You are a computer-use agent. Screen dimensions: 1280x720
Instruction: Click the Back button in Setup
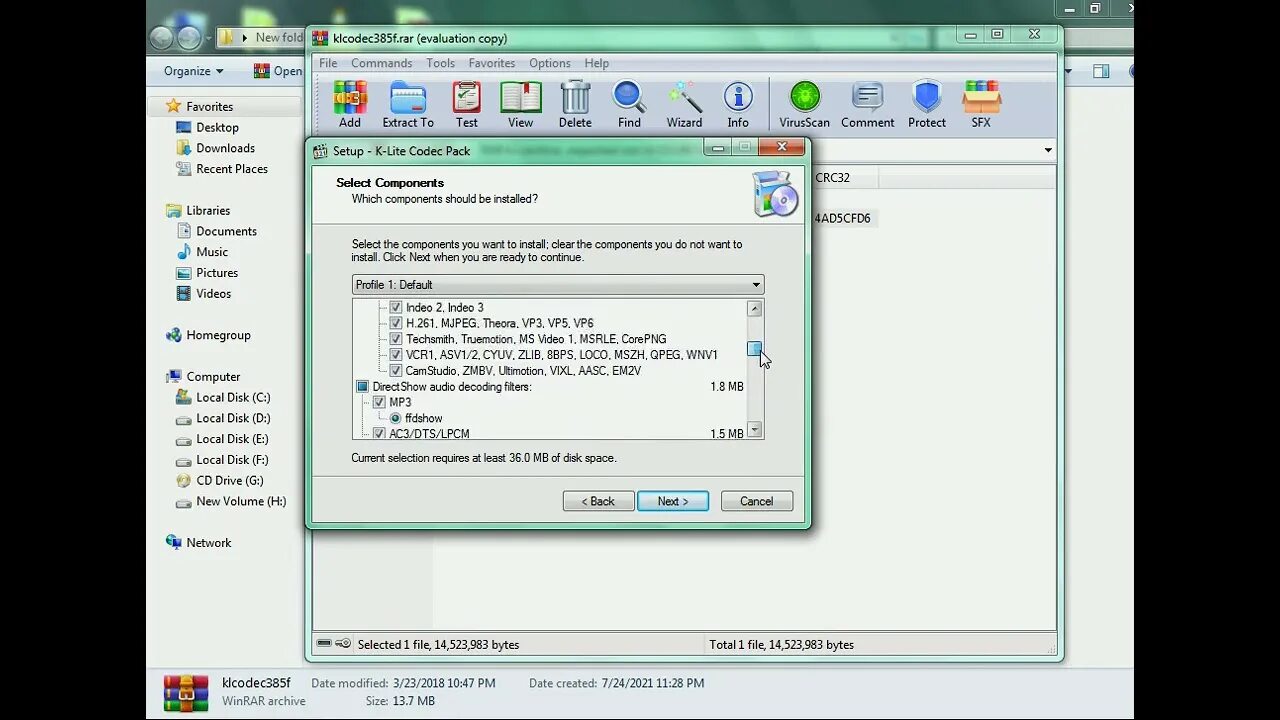(598, 501)
